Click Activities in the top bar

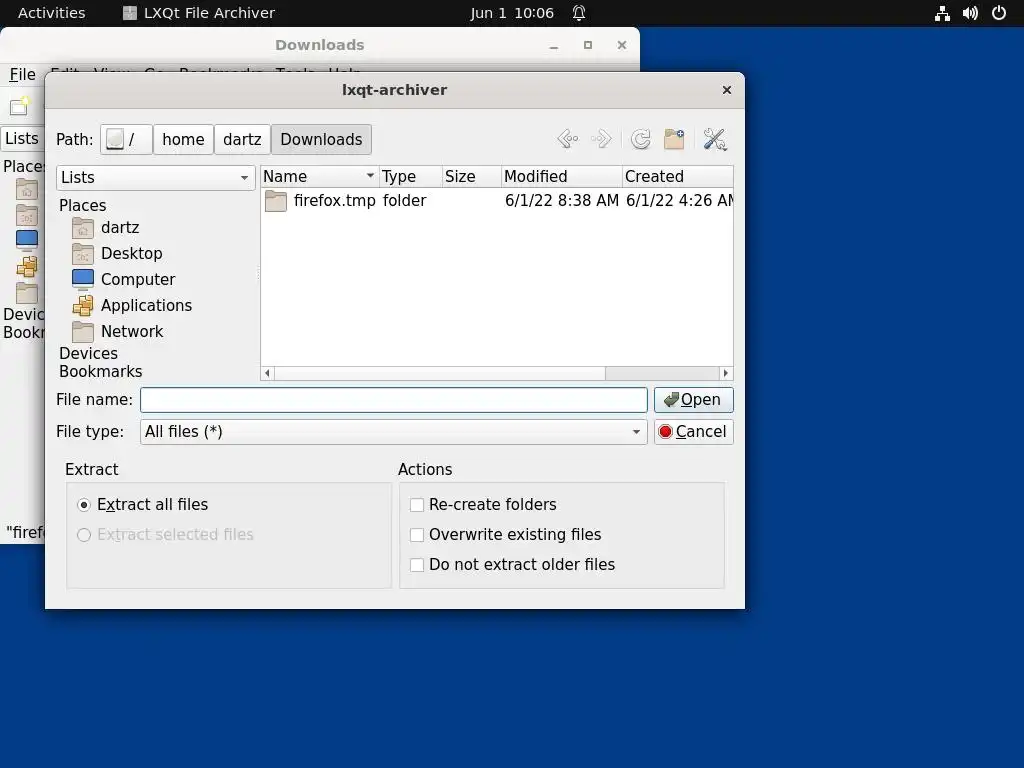click(x=52, y=13)
